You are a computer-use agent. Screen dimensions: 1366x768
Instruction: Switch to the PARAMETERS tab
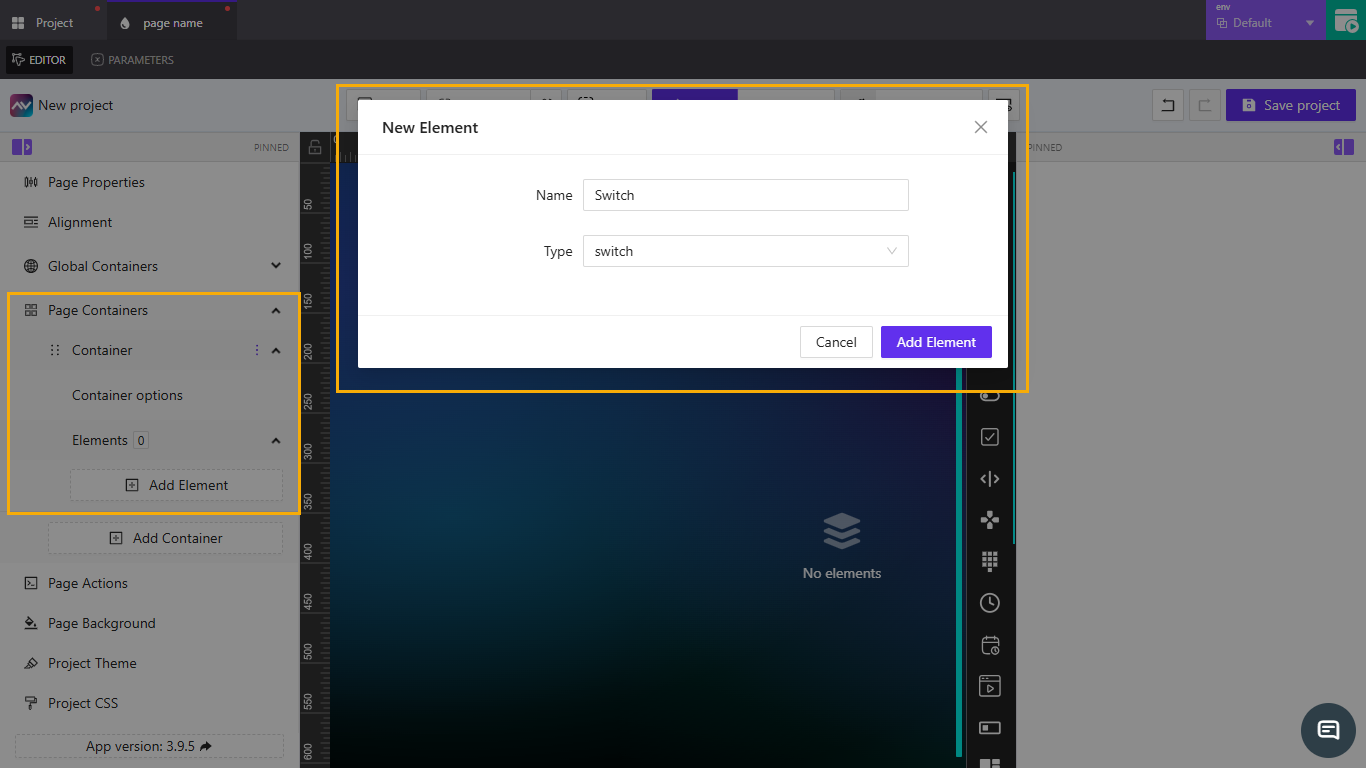tap(132, 60)
